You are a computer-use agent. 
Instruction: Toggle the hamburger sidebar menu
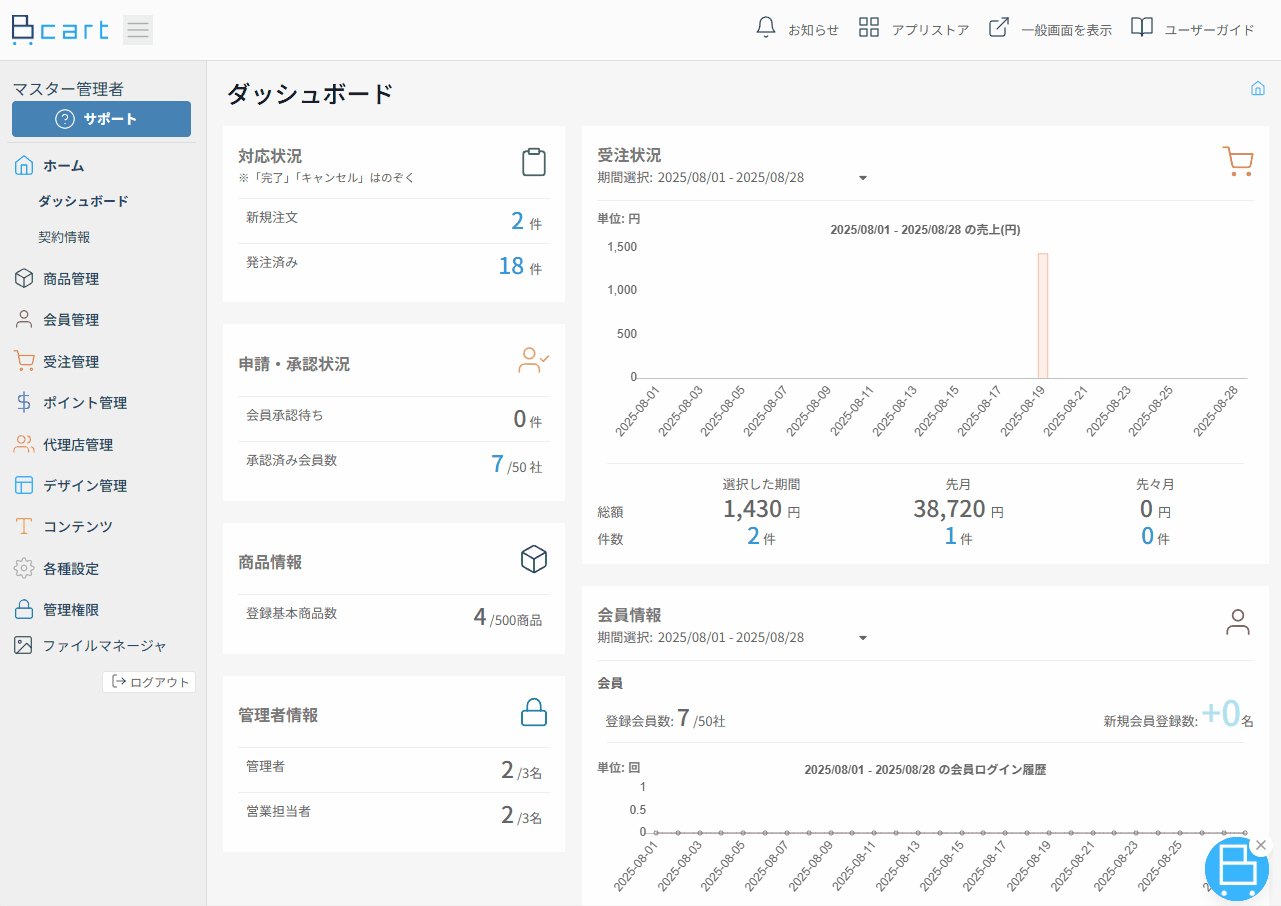point(138,30)
